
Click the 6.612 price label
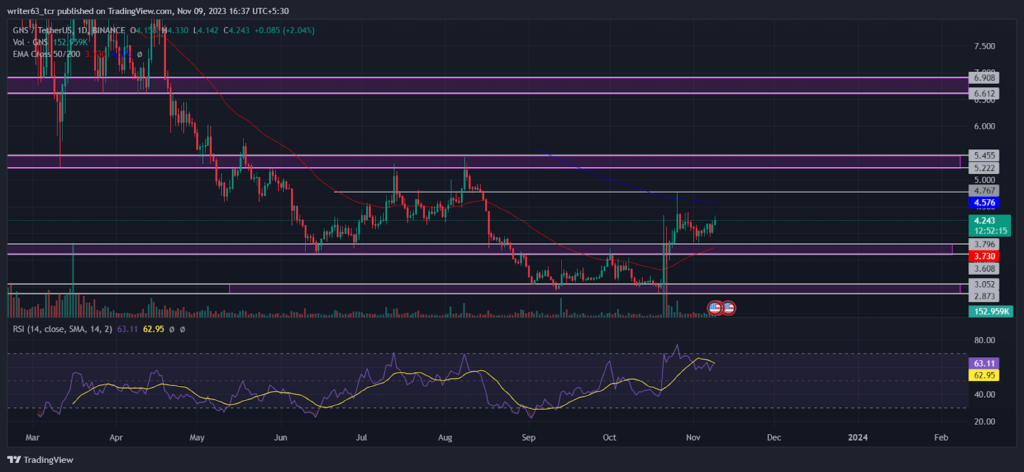coord(984,93)
